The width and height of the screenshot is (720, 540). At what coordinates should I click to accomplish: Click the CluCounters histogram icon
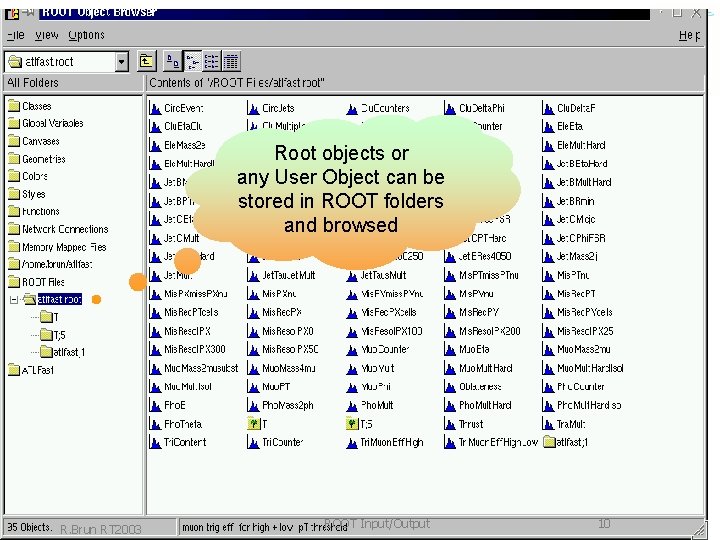[352, 108]
